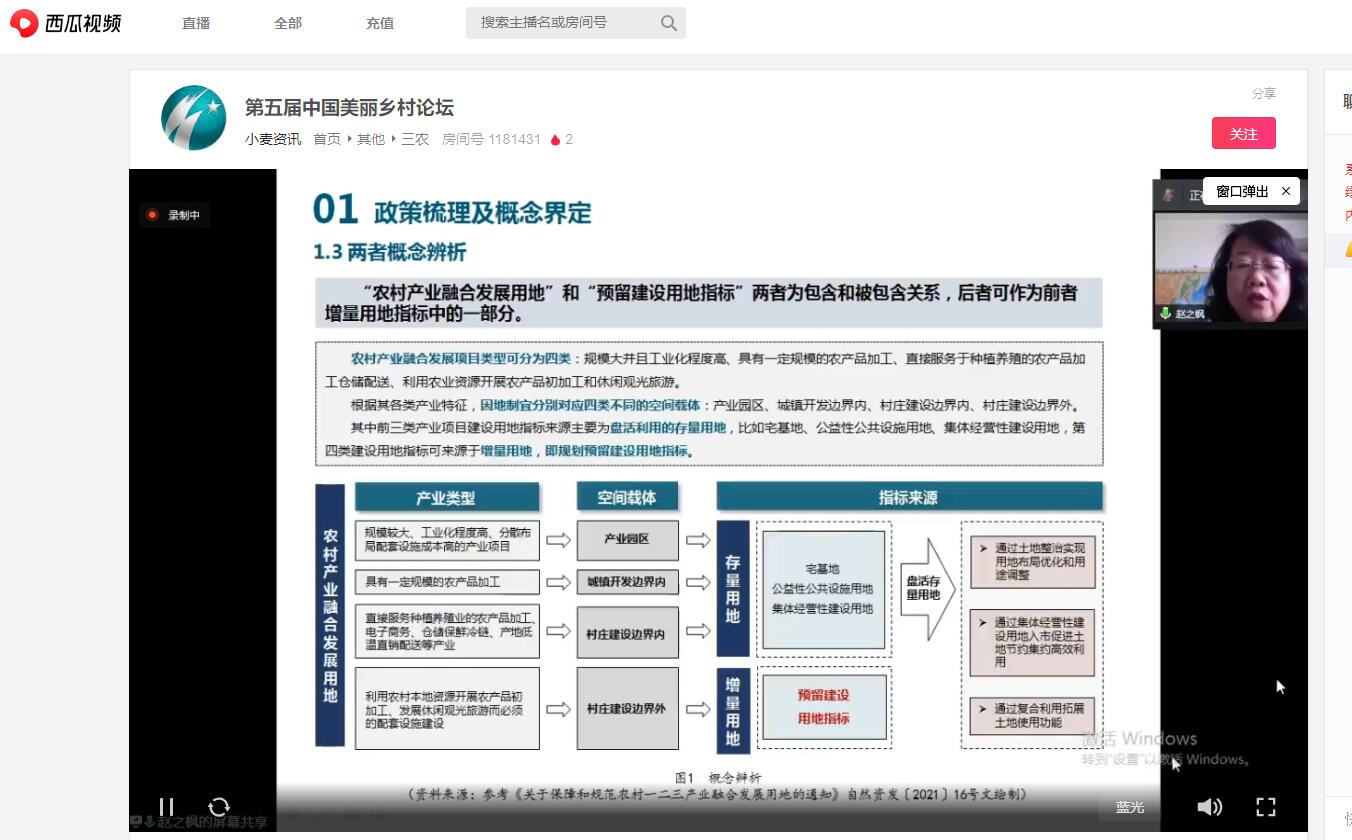The image size is (1352, 840).
Task: Mute the video with the speaker icon
Action: pyautogui.click(x=1209, y=807)
